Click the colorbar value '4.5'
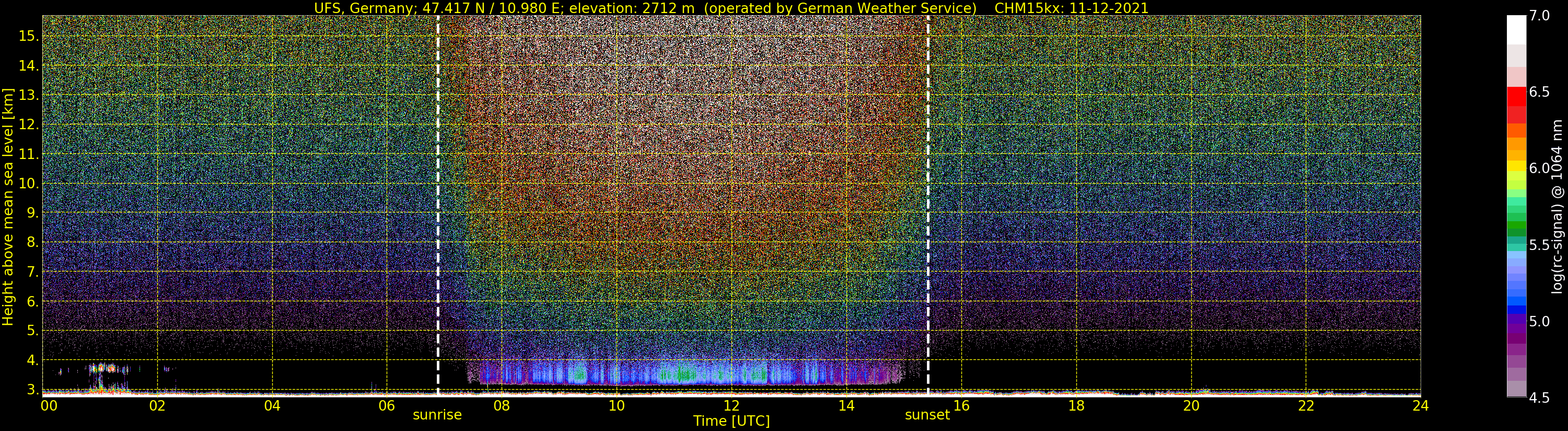Screen dimensions: 1568x431 [x=1539, y=398]
